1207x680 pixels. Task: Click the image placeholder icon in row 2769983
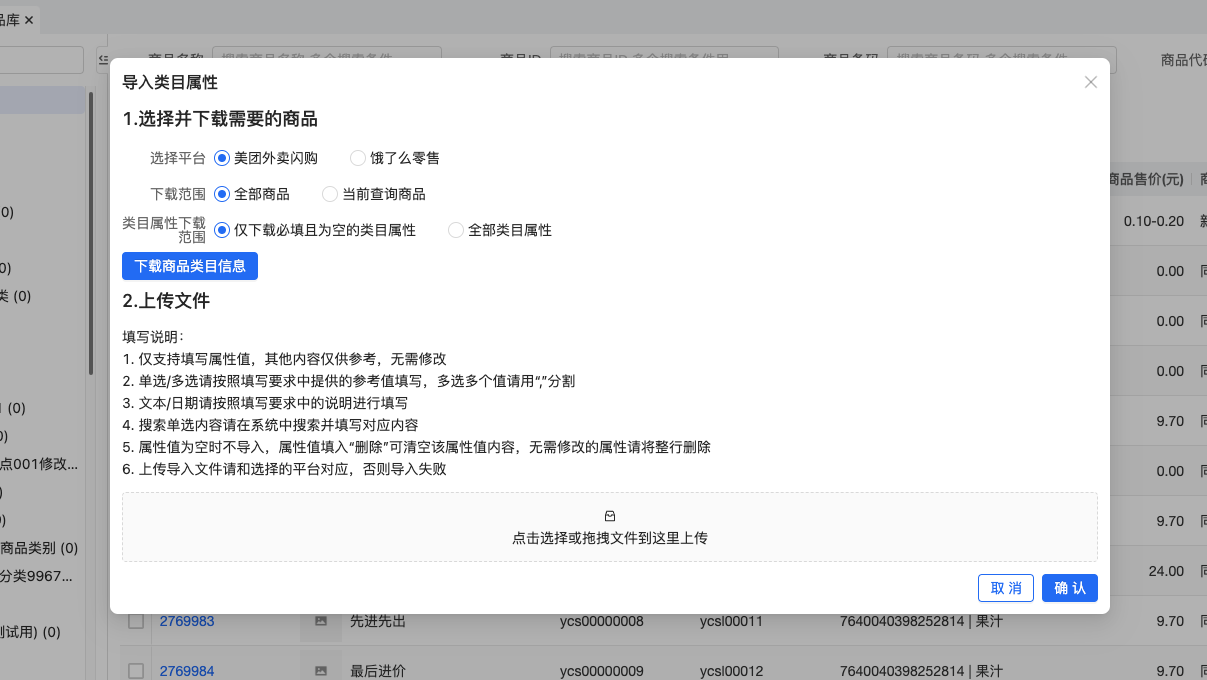pyautogui.click(x=321, y=621)
